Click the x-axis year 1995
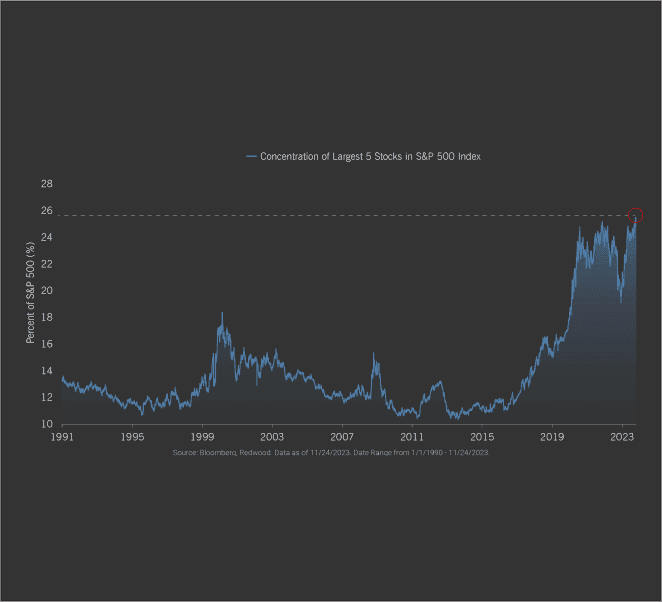Screen dimensions: 662x602 [x=132, y=437]
